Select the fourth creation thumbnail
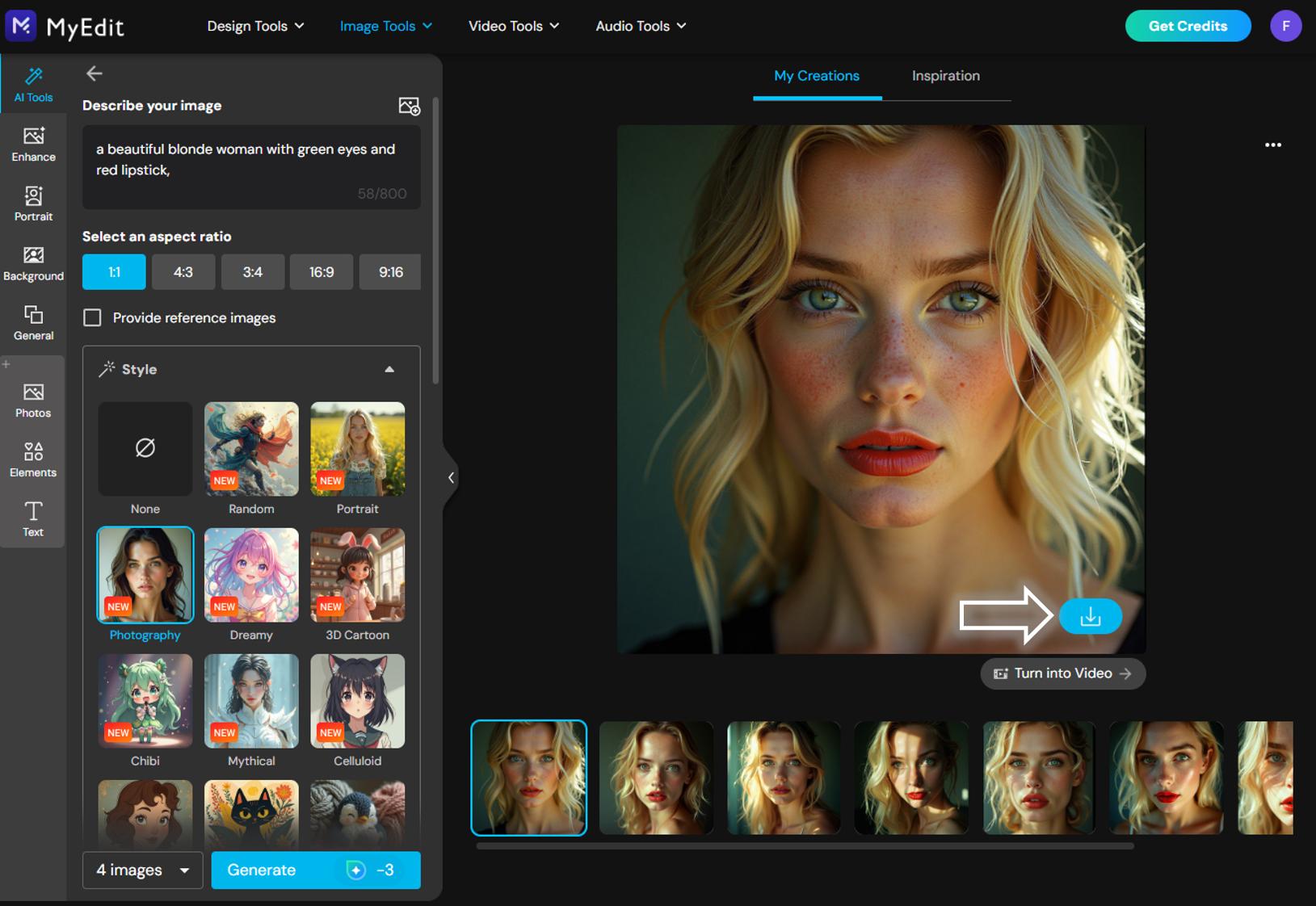The width and height of the screenshot is (1316, 906). (x=911, y=778)
